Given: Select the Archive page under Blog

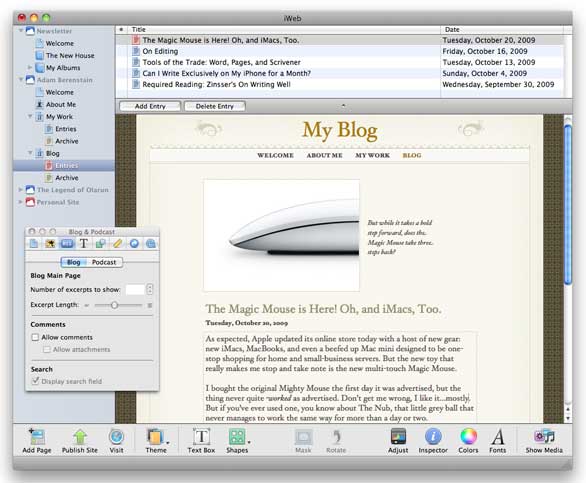Looking at the screenshot, I should pos(67,178).
